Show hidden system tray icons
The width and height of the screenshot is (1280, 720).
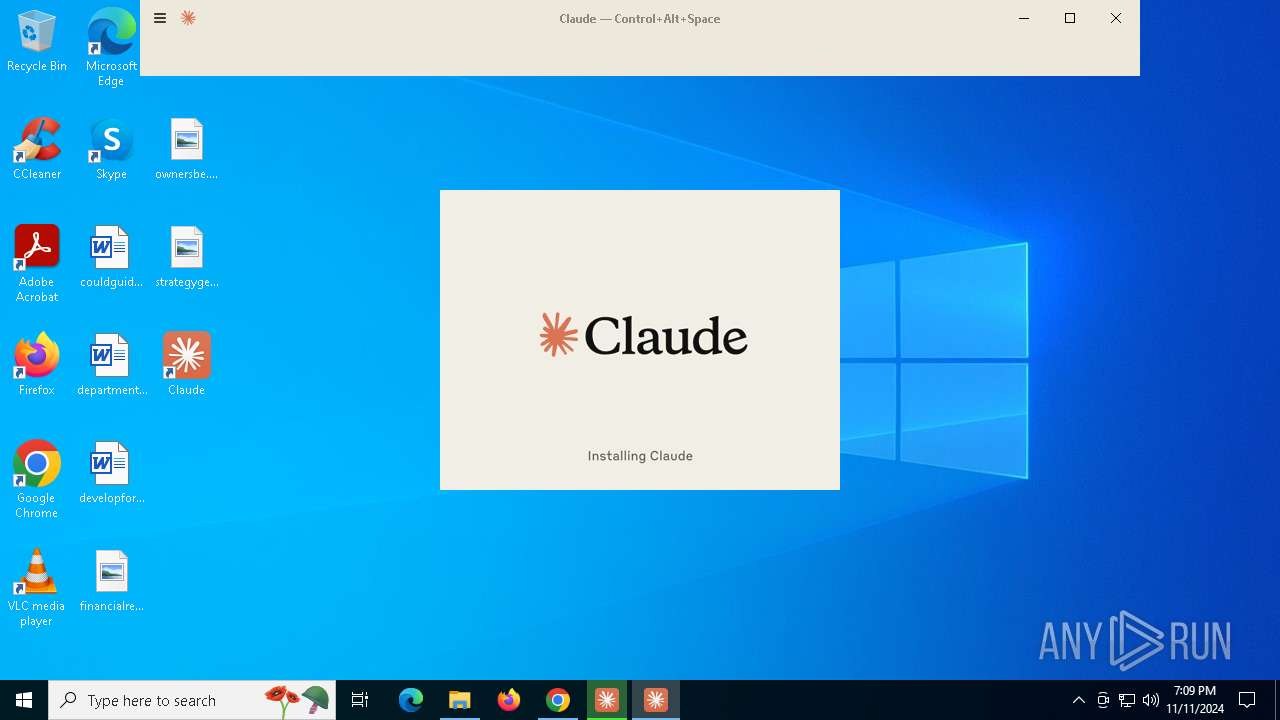click(x=1078, y=700)
